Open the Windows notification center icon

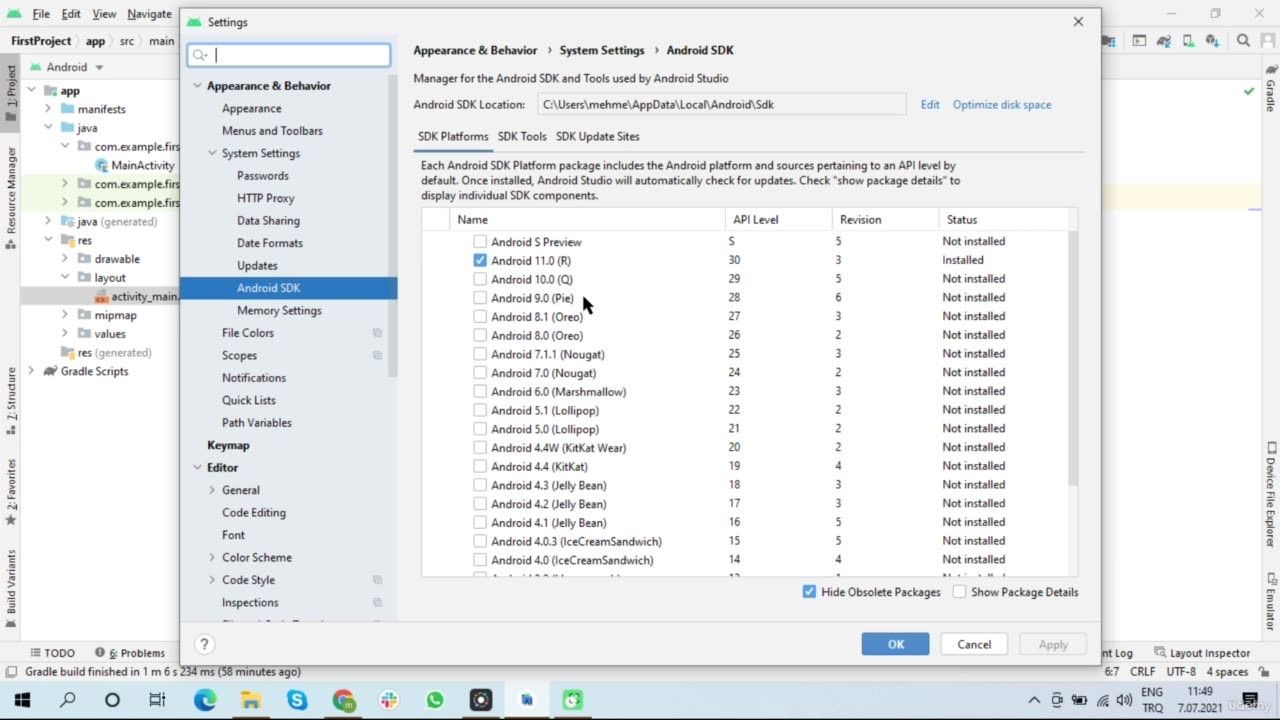tap(1250, 700)
